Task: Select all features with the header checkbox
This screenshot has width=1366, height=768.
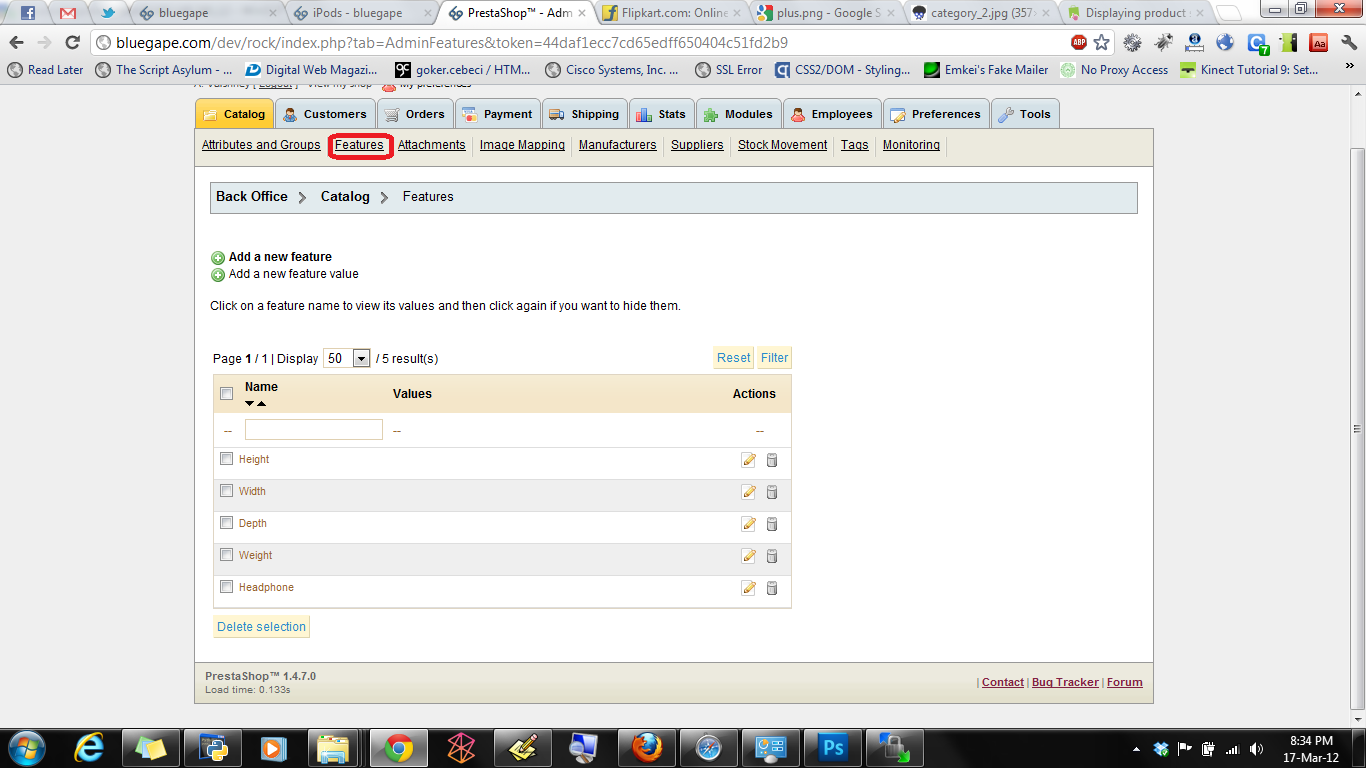Action: coord(227,394)
